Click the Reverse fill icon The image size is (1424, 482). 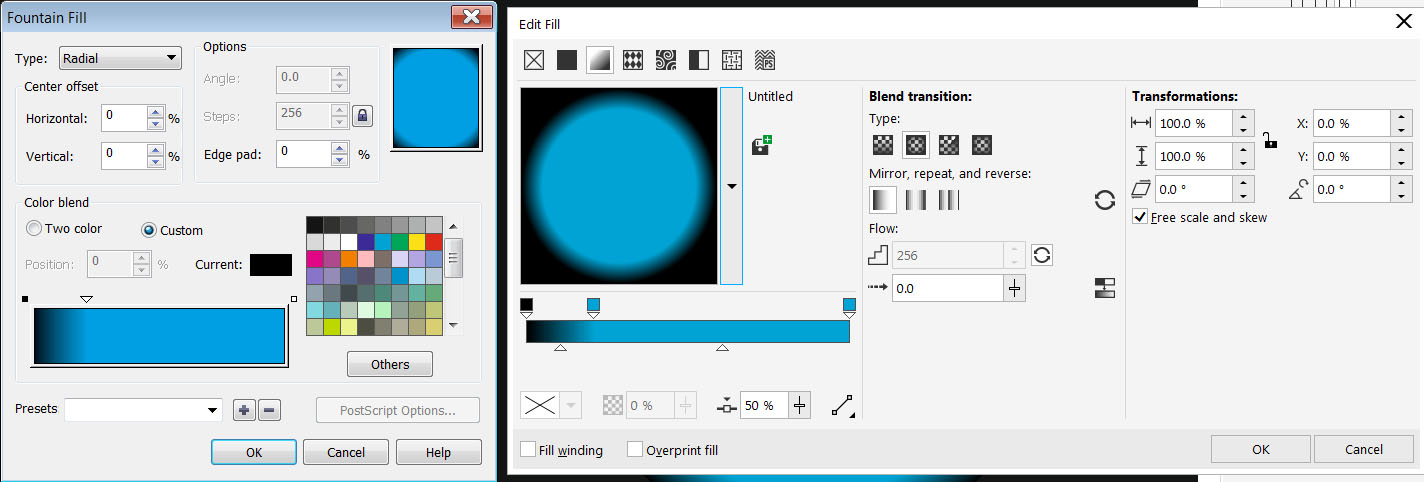click(x=1105, y=200)
